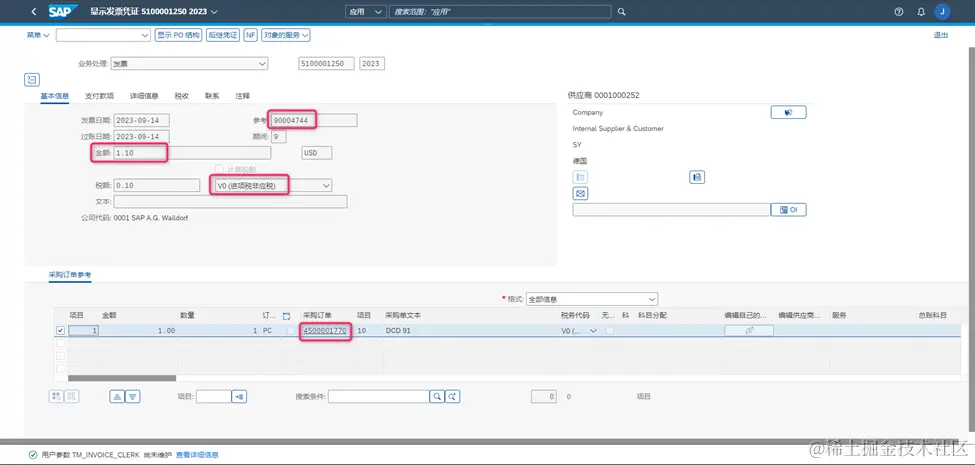
Task: Switch to the 税收 tab
Action: pos(182,96)
